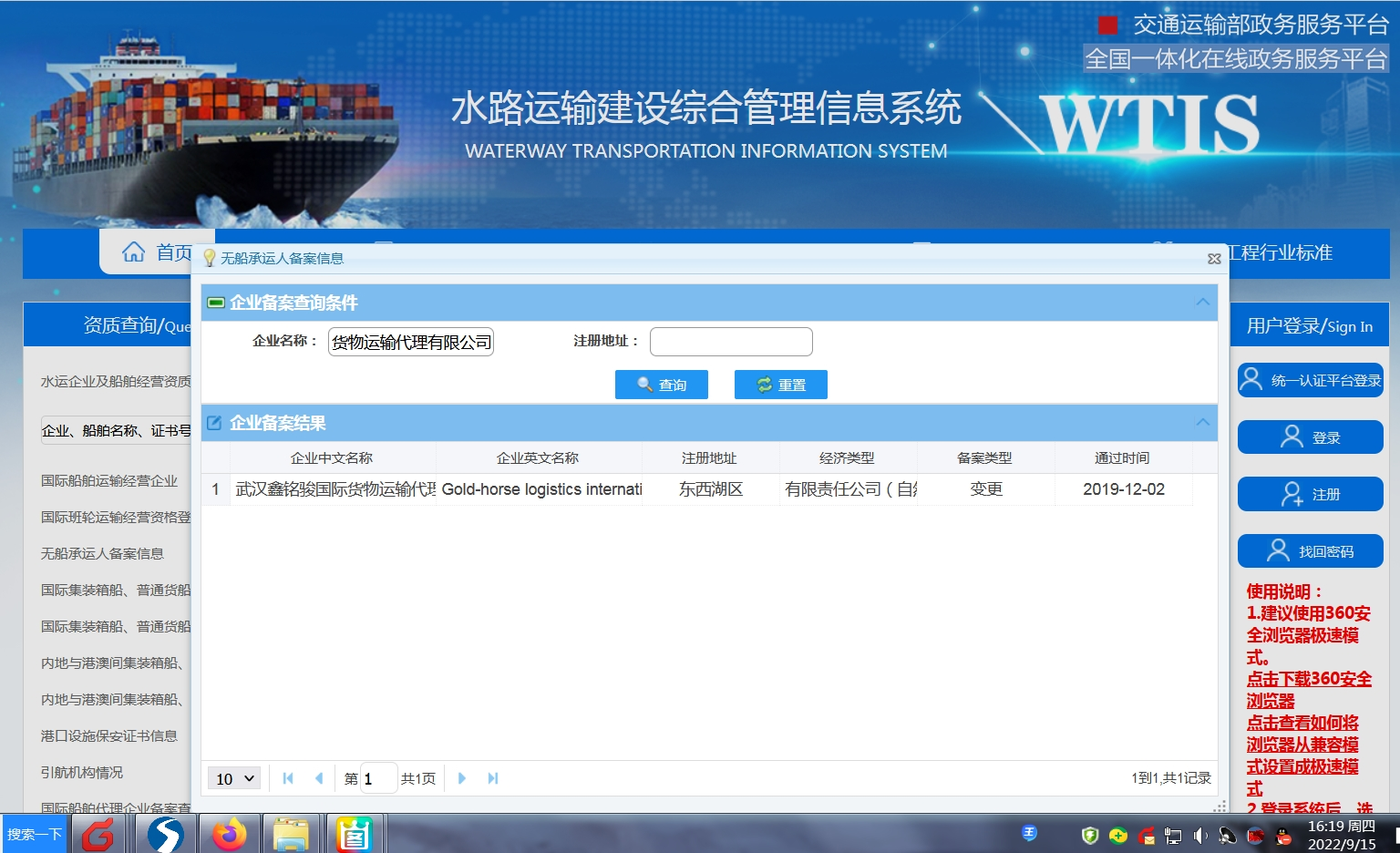
Task: Click inside the 注册地址 input field
Action: coord(731,341)
